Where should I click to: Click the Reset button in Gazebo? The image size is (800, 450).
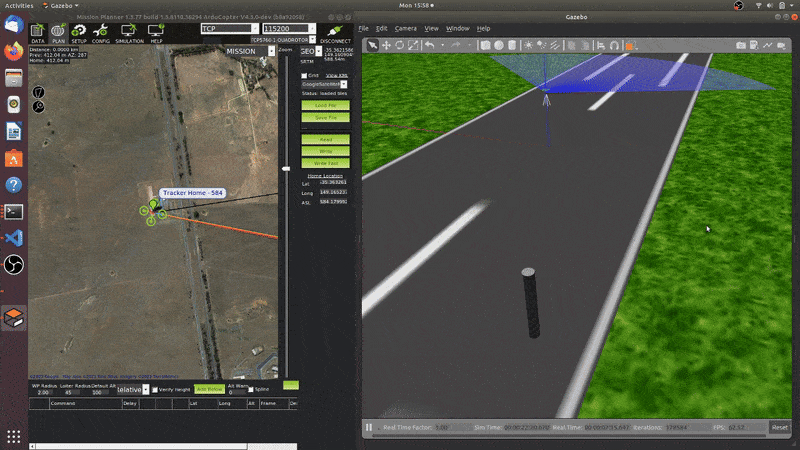(x=779, y=427)
